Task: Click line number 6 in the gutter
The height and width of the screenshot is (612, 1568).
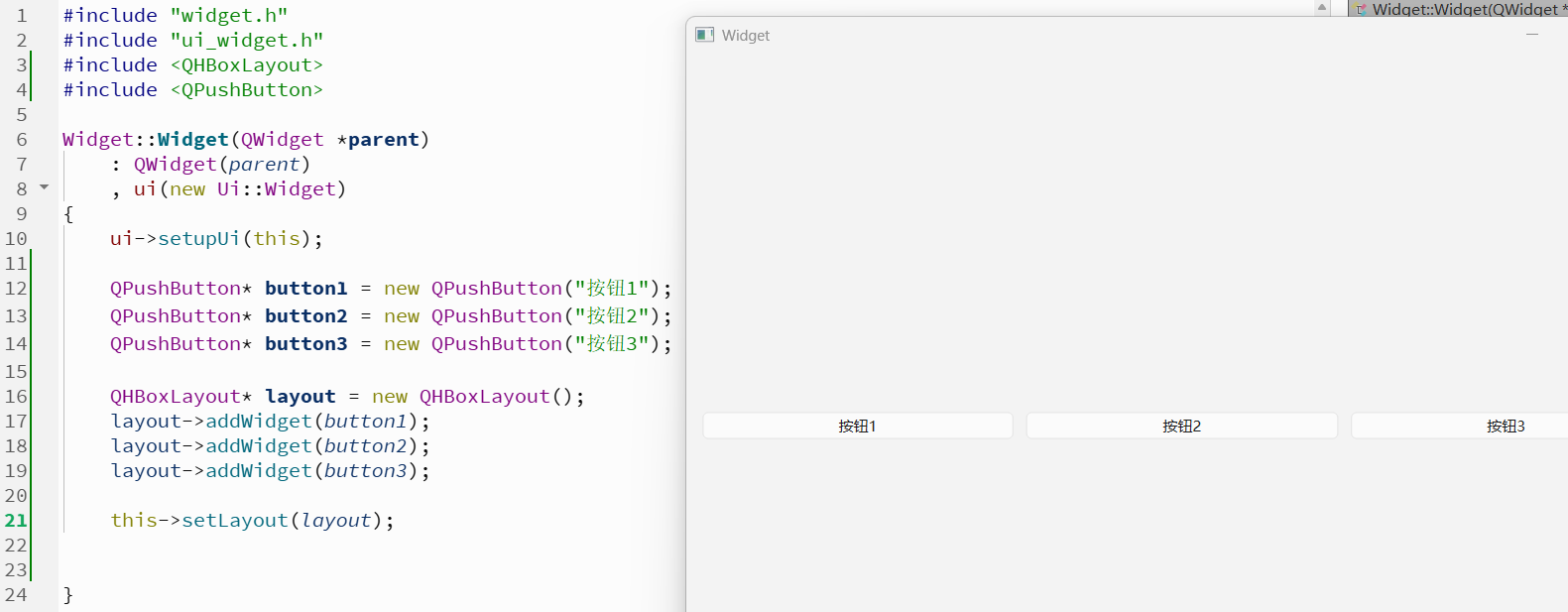Action: [22, 139]
